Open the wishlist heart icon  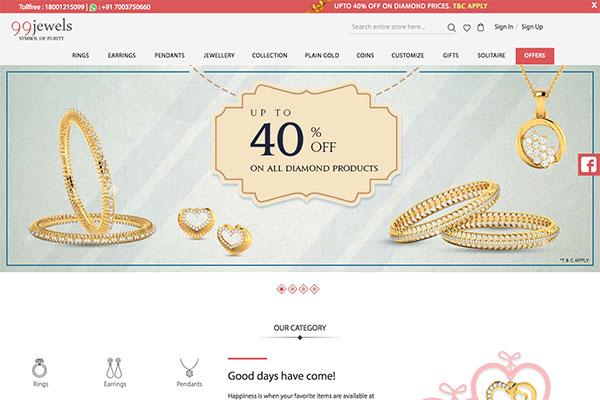click(x=467, y=28)
